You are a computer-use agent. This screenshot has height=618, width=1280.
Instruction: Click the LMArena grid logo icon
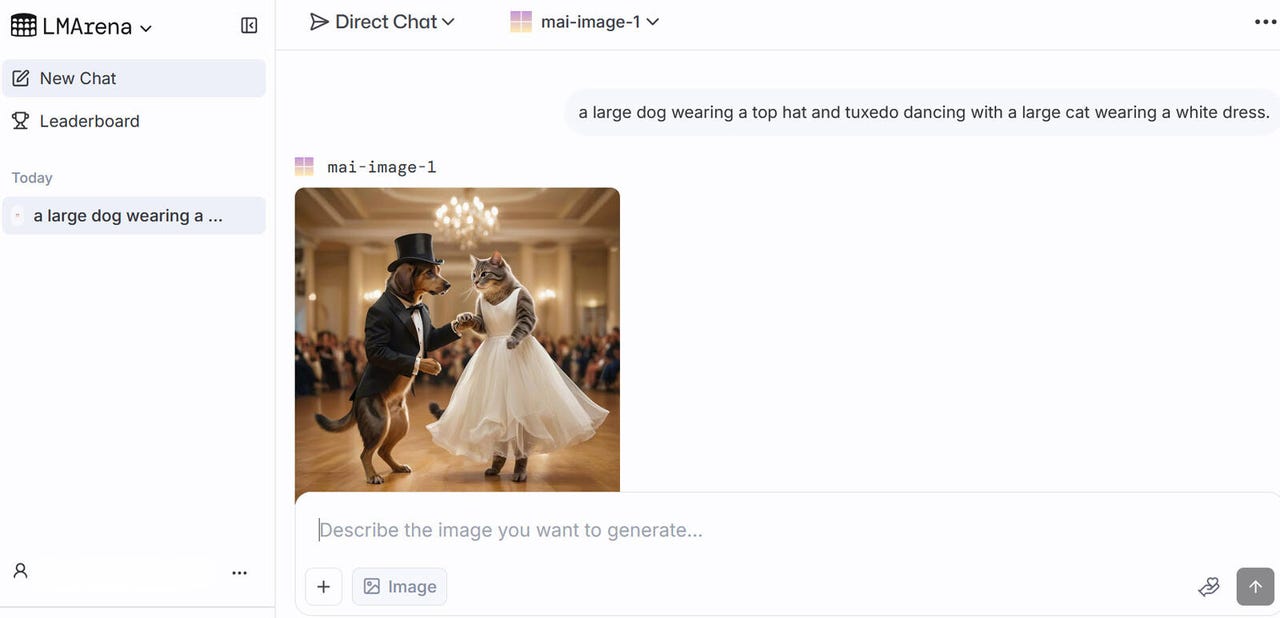(x=23, y=25)
